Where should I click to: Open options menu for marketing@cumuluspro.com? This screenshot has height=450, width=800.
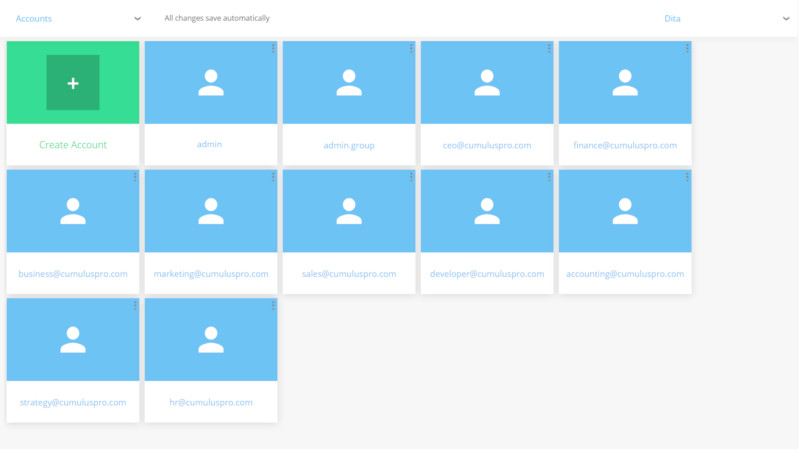[273, 177]
